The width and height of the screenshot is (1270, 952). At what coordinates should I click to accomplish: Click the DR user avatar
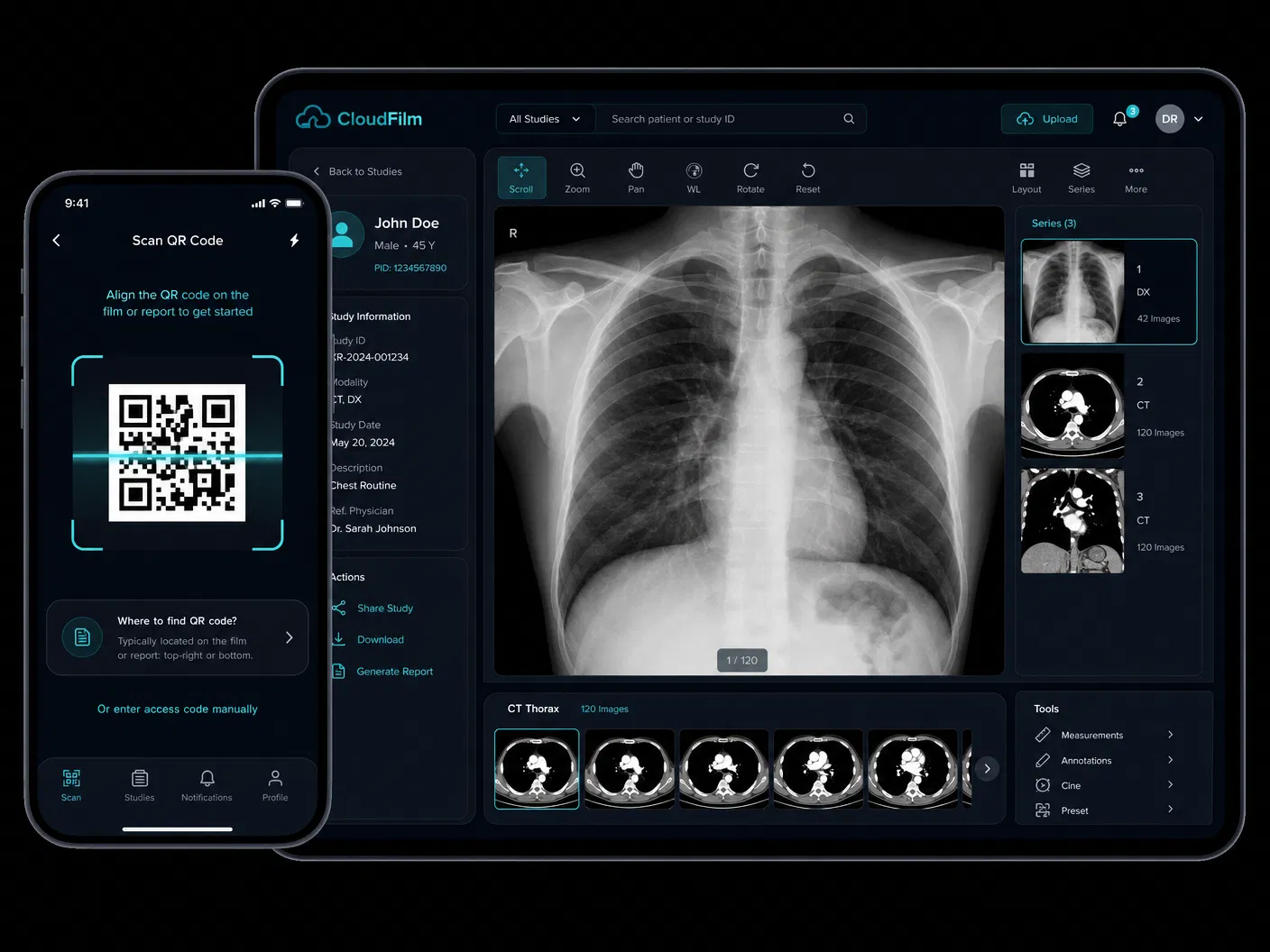coord(1170,119)
